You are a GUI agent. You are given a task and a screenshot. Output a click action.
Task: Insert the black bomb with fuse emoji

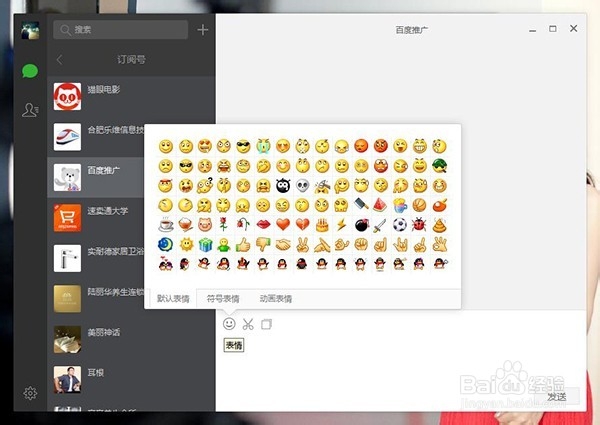click(x=361, y=225)
